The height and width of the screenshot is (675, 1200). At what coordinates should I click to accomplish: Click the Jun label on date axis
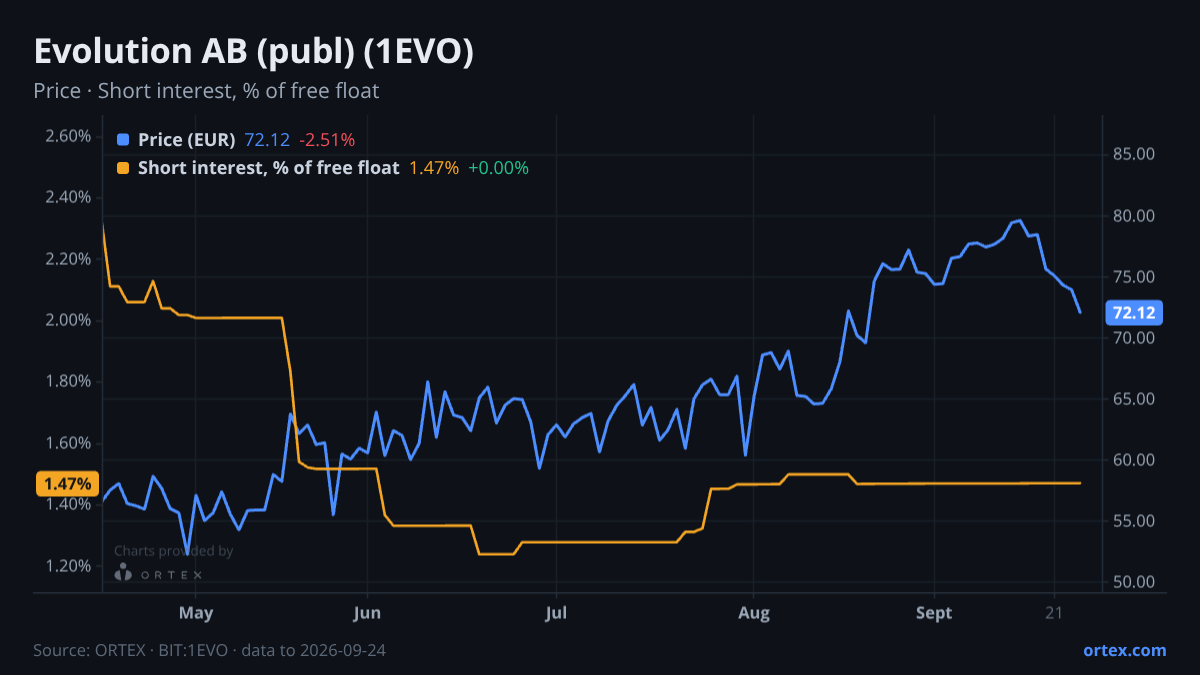367,612
